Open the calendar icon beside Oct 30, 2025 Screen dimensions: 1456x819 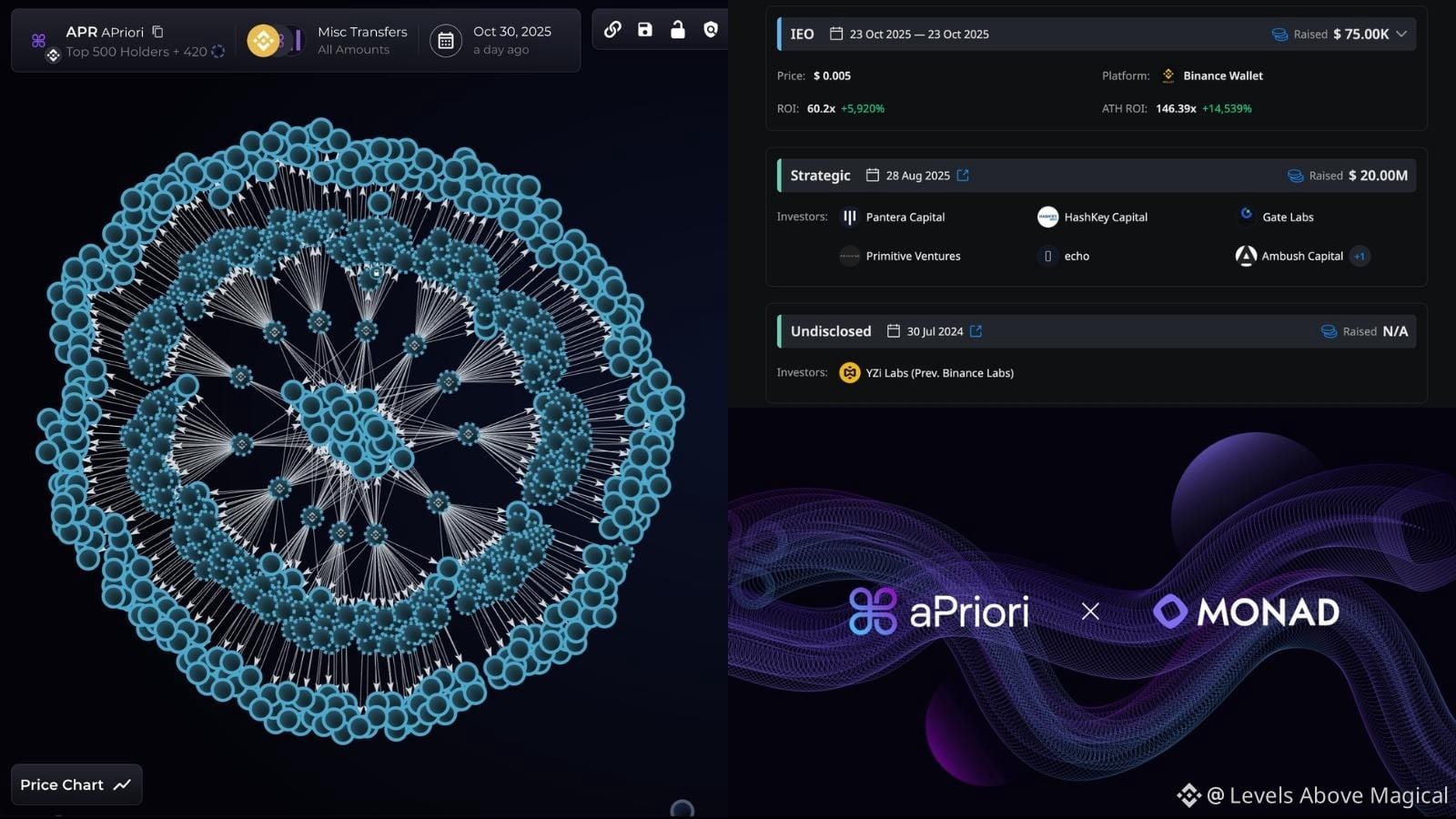click(x=446, y=41)
